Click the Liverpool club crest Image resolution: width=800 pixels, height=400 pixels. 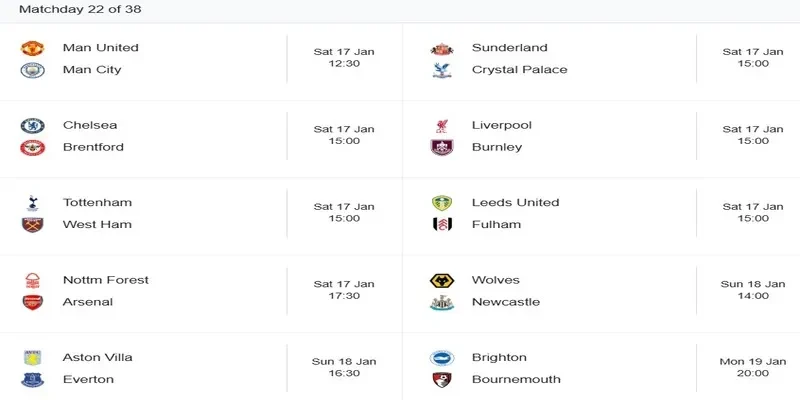[441, 126]
